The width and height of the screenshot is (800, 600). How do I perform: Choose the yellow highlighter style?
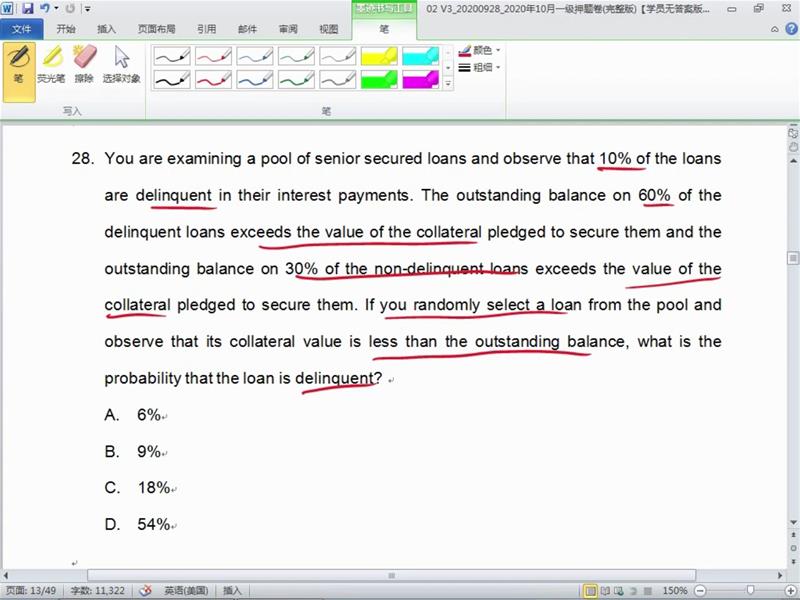[379, 56]
